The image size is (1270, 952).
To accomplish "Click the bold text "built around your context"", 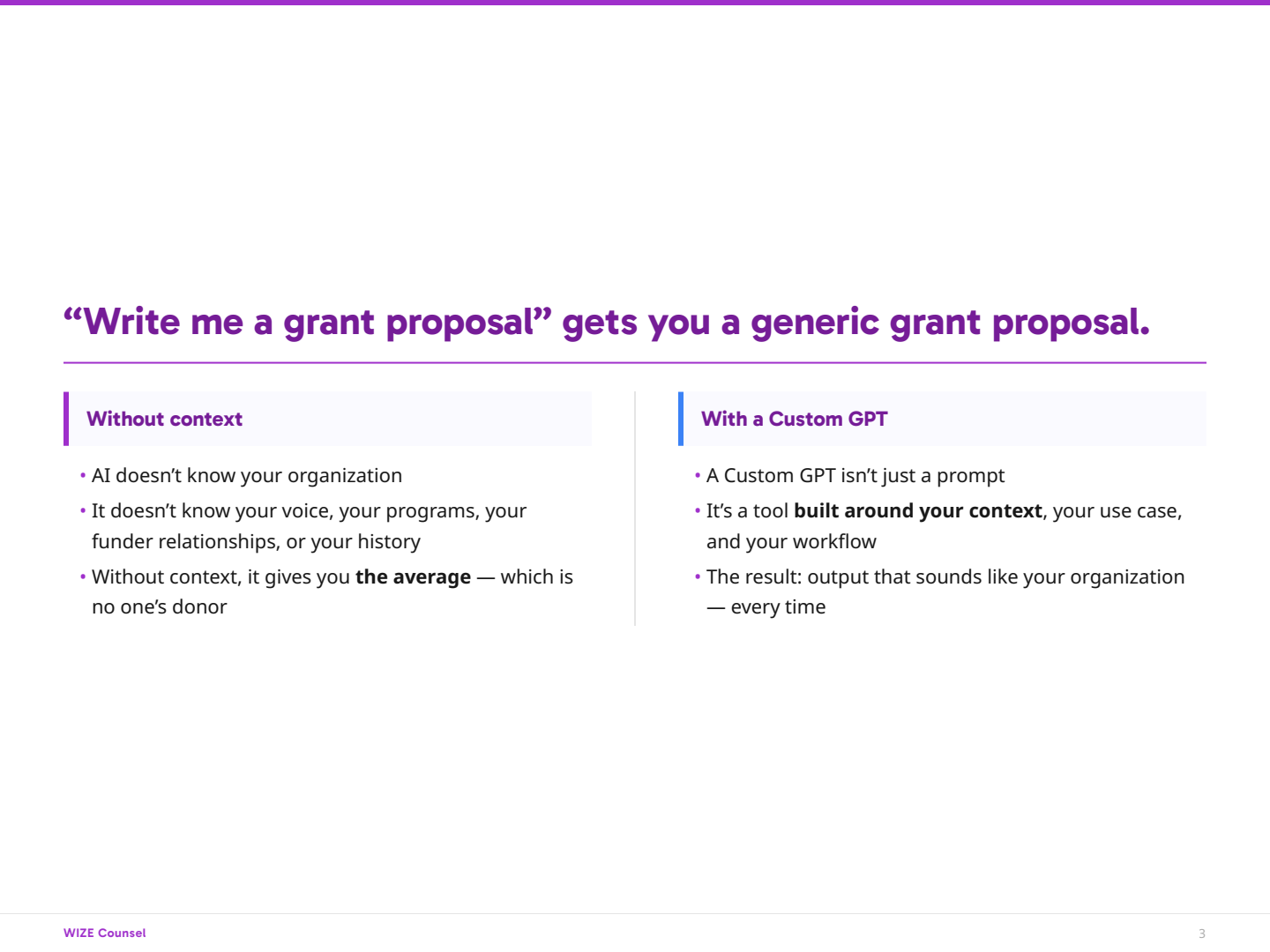I will pos(917,511).
